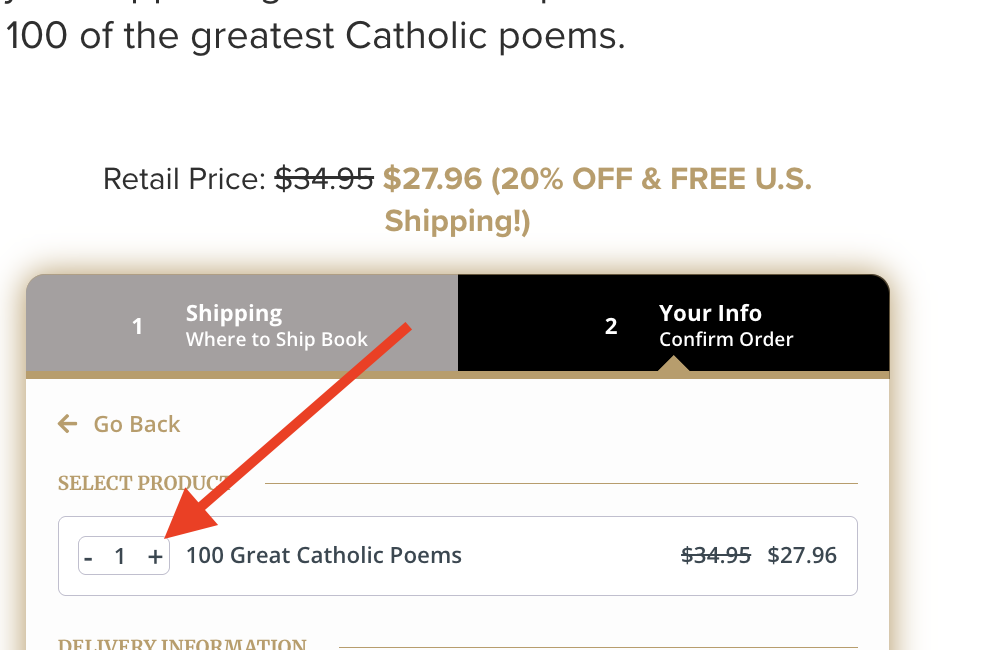
Task: Switch to the Shipping step tab
Action: pos(242,325)
